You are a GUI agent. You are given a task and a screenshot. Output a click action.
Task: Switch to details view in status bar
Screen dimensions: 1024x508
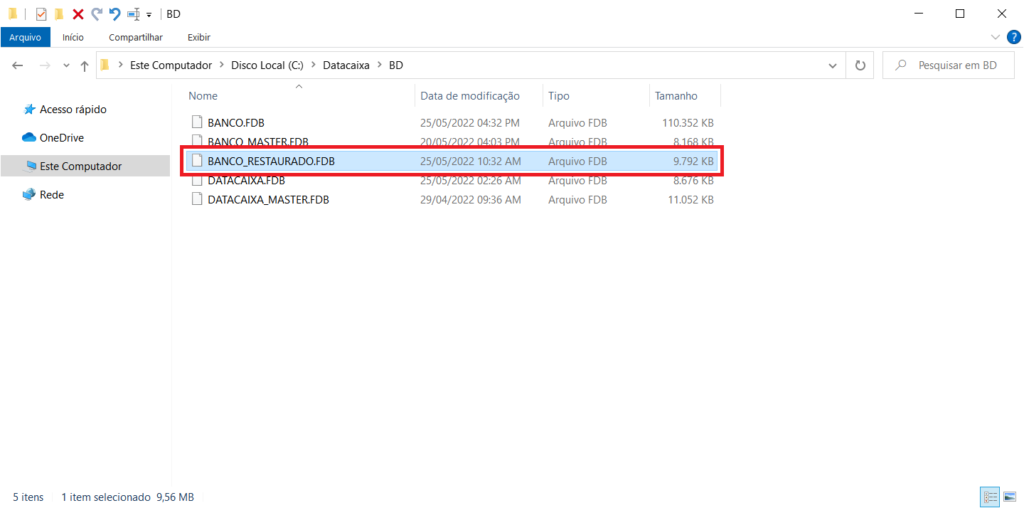[x=990, y=496]
